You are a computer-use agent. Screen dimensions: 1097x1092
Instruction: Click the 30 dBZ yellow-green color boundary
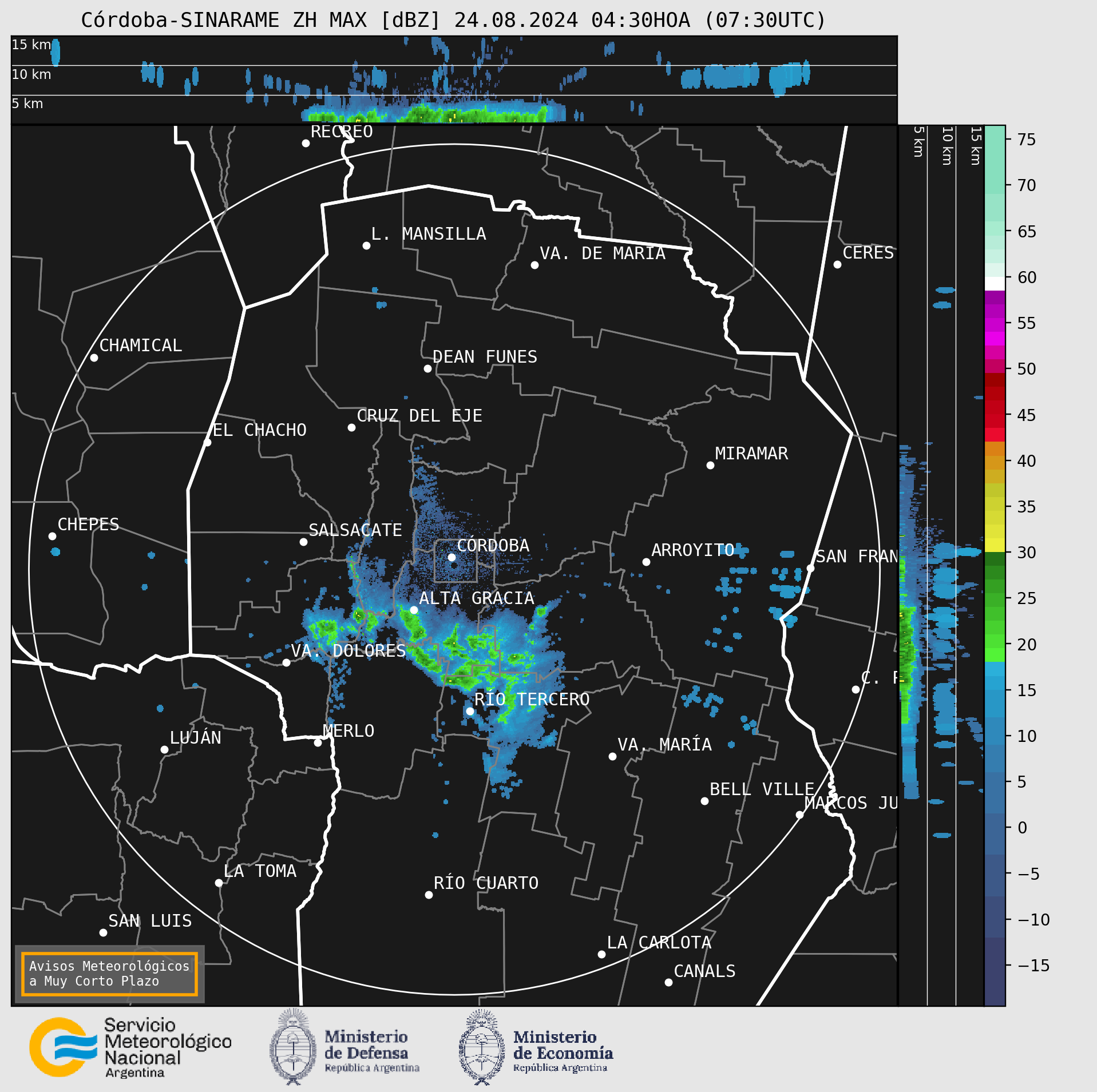pos(995,552)
